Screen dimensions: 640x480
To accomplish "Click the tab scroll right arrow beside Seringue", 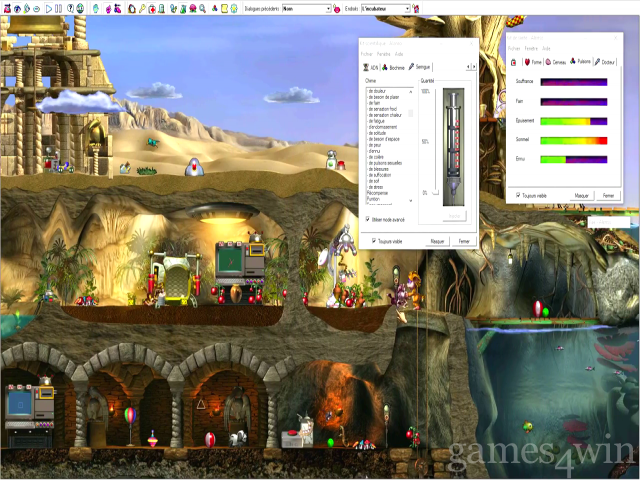I will (474, 67).
